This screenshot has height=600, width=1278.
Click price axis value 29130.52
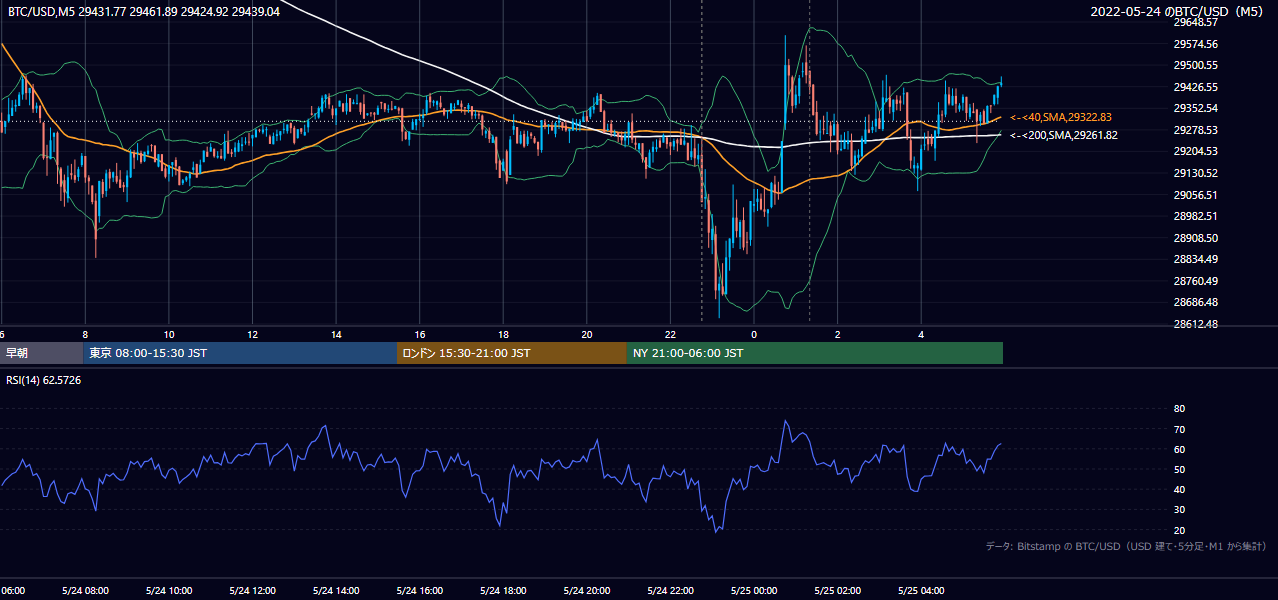(1195, 173)
